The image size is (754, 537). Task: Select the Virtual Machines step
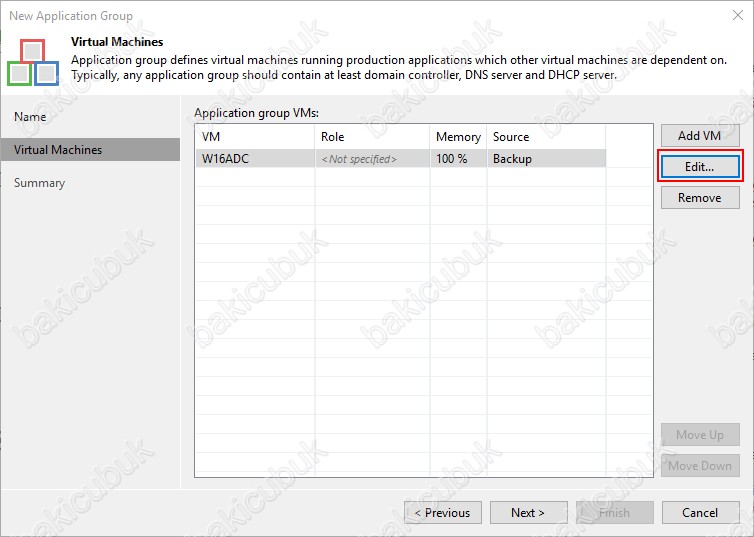tap(58, 150)
